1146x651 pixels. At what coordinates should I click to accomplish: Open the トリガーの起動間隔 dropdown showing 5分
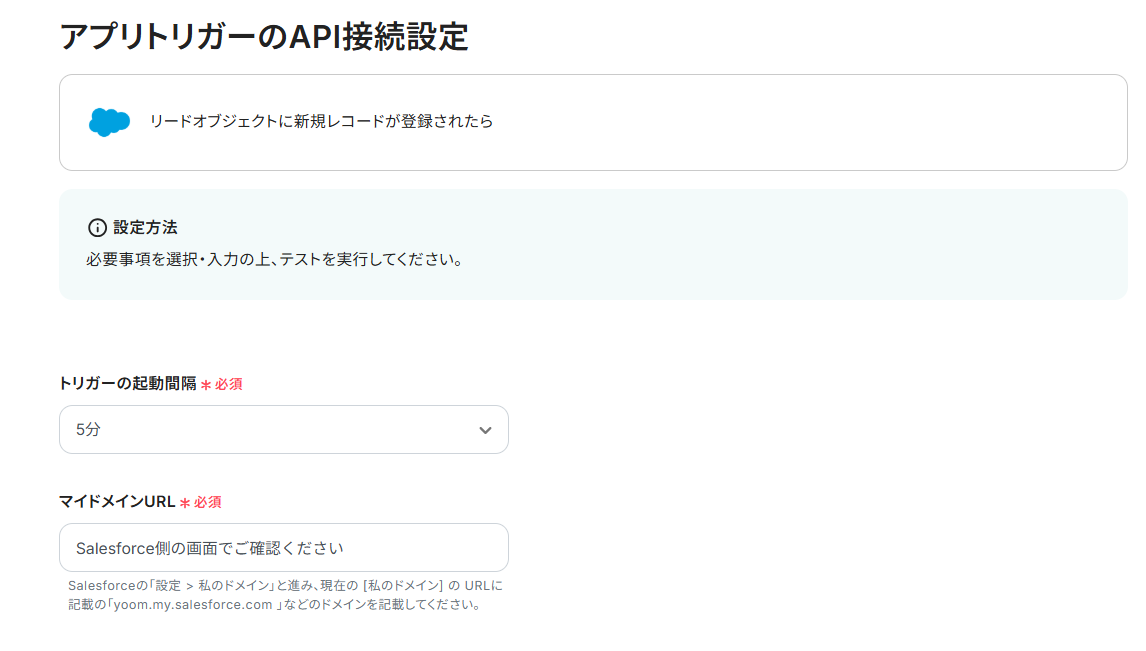[283, 430]
